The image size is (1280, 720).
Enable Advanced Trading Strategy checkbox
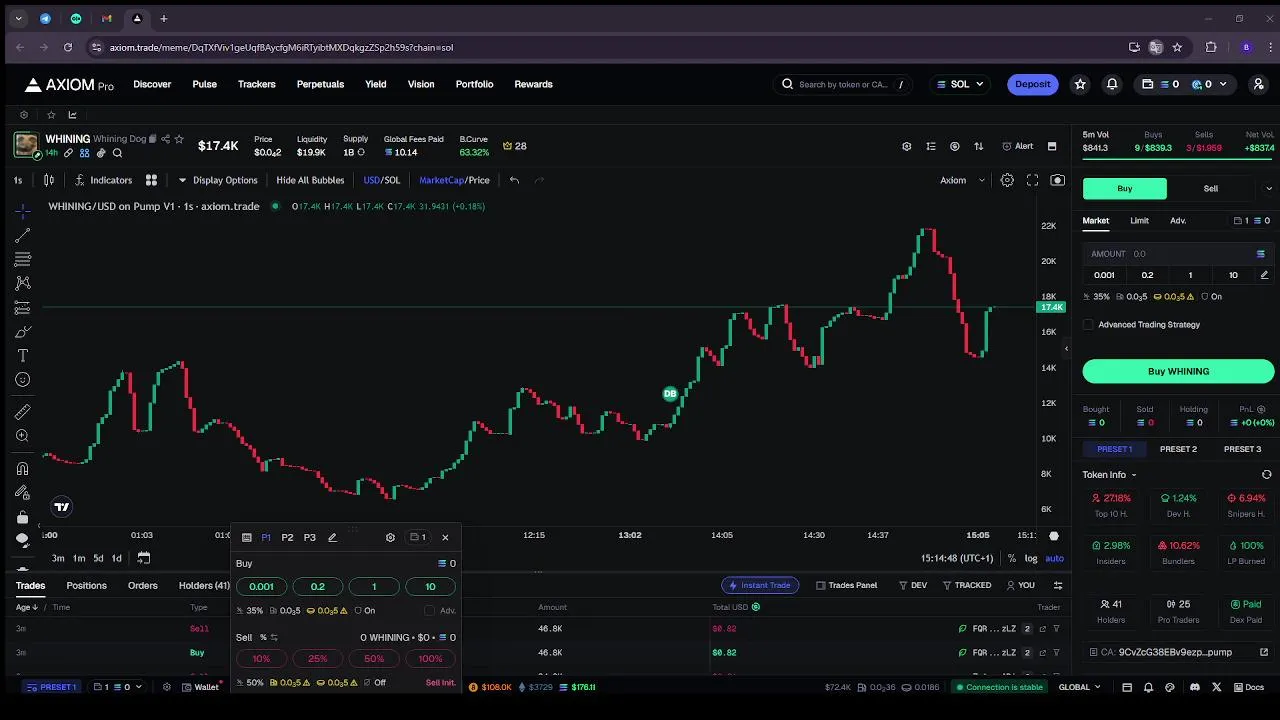click(x=1089, y=324)
